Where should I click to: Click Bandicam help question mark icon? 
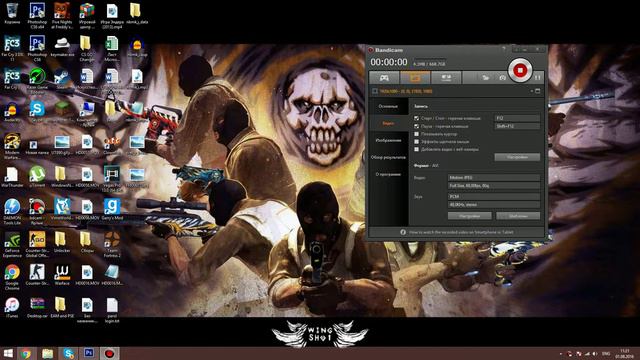504,49
